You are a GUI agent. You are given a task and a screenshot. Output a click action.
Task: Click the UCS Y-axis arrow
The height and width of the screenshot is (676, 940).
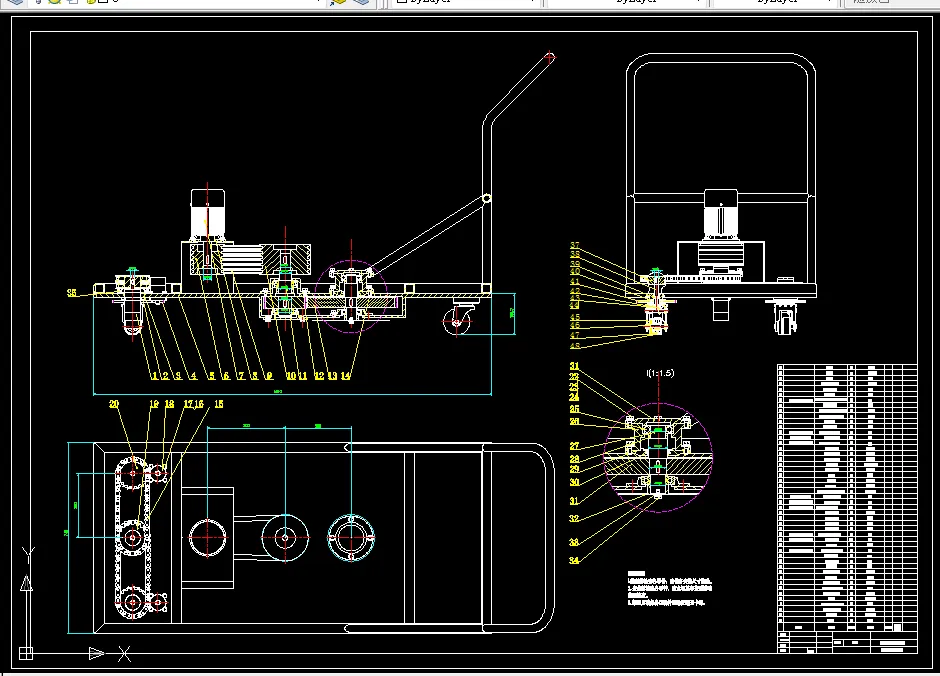tap(26, 583)
